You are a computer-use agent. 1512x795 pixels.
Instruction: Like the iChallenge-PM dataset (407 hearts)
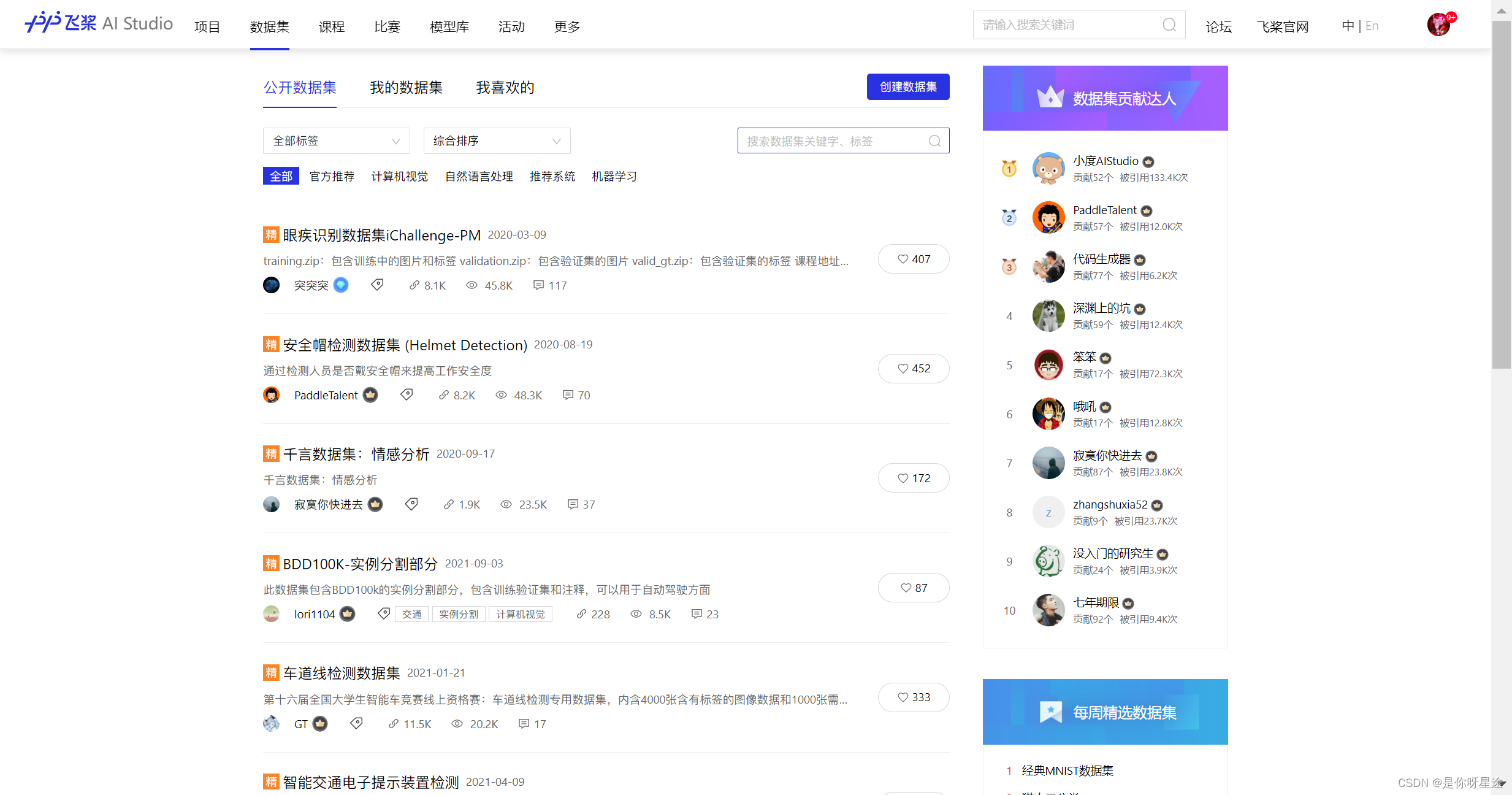[914, 259]
